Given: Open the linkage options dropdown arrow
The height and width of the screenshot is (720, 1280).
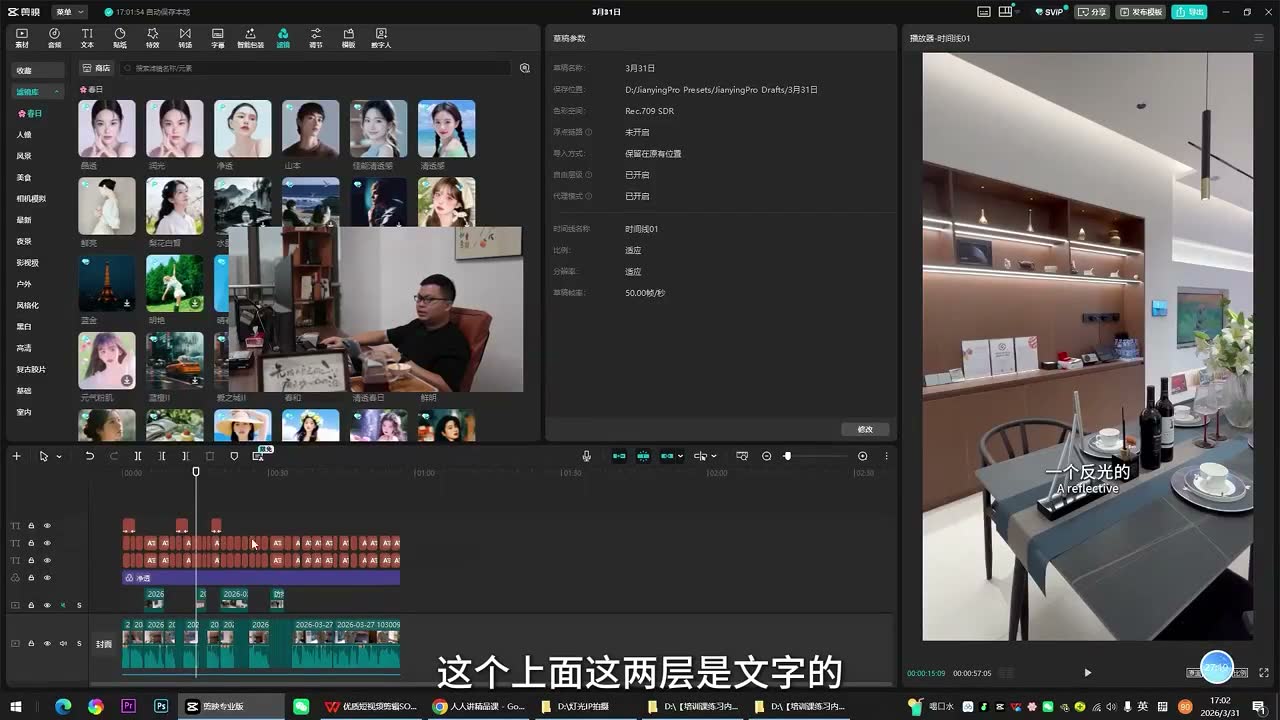Looking at the screenshot, I should (x=680, y=456).
